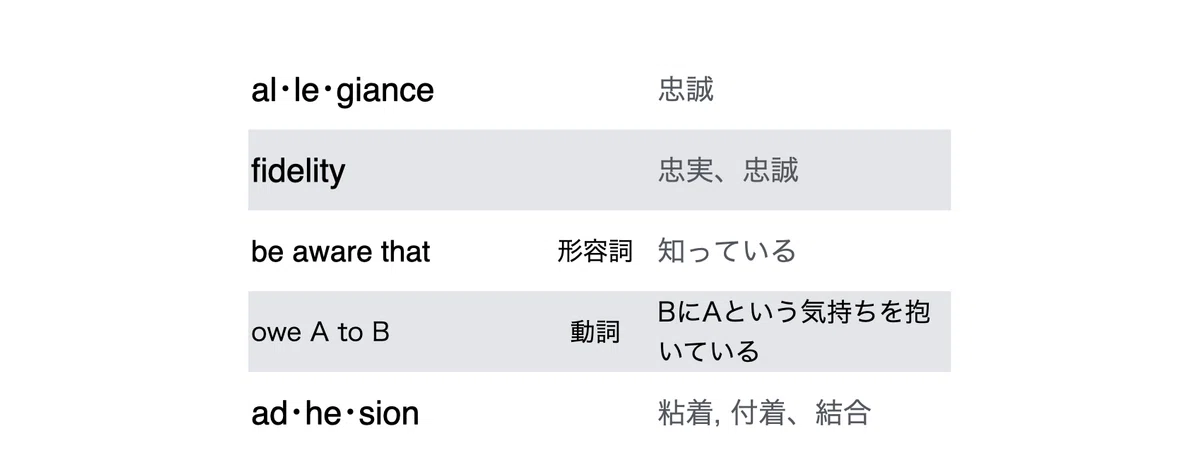Select the word ad·he·sion
1200x472 pixels.
coord(335,413)
